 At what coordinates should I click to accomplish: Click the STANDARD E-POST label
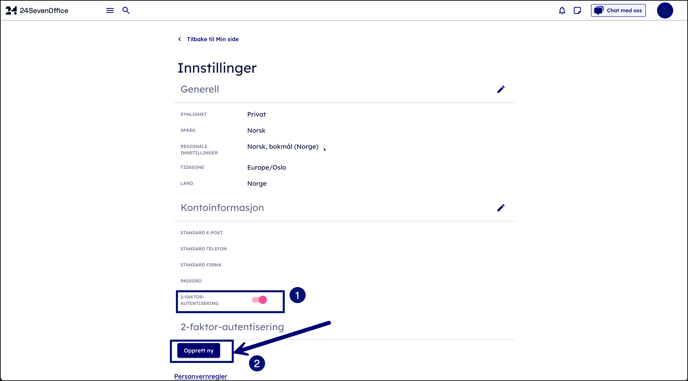coord(201,233)
